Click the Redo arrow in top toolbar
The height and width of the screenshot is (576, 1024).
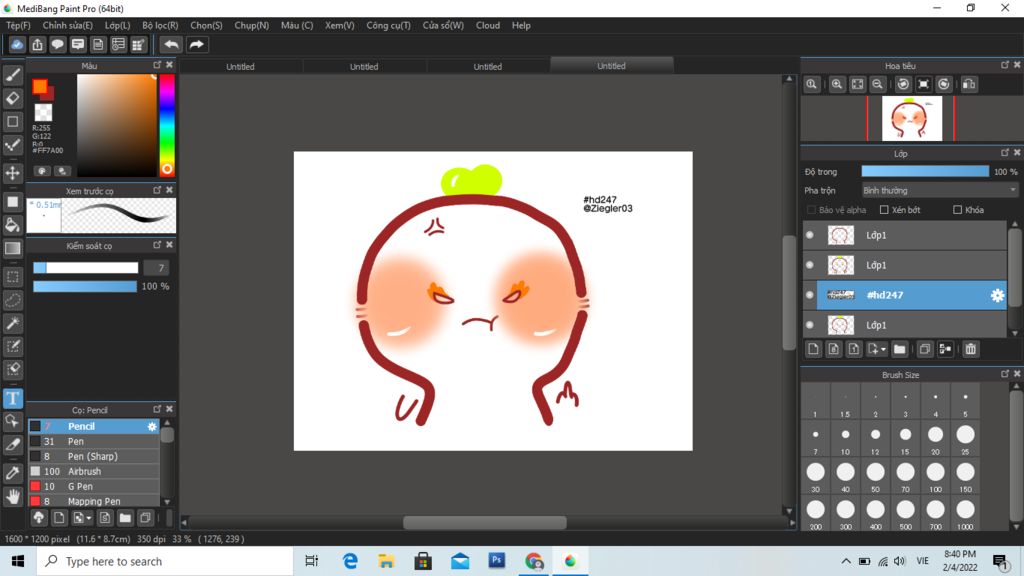tap(196, 44)
